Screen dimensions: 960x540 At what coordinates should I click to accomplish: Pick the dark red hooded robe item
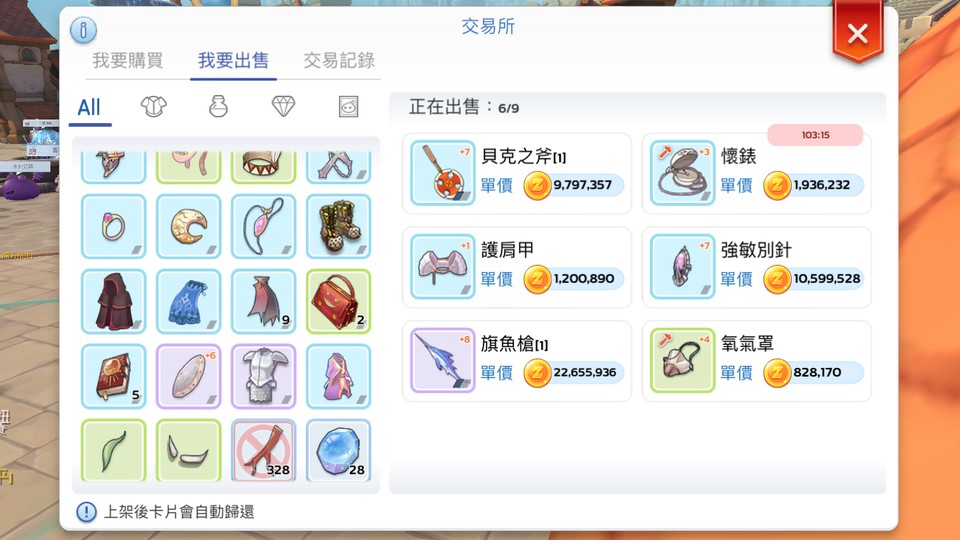coord(114,301)
